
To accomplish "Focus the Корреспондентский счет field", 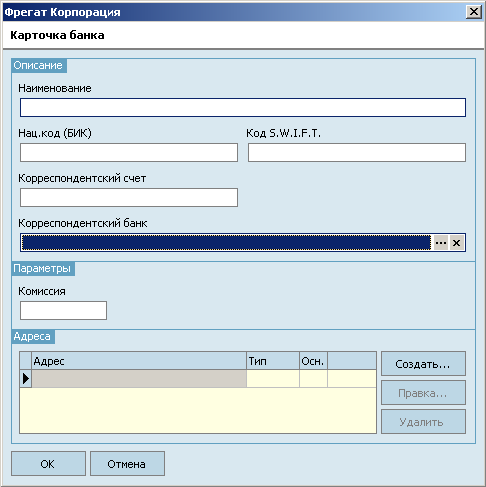I will pos(129,197).
